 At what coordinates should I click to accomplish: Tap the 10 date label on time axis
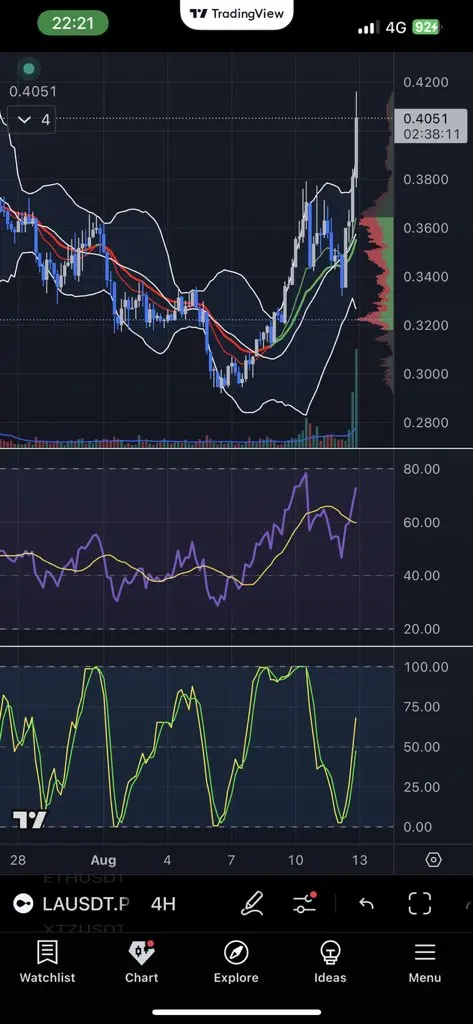[x=295, y=859]
